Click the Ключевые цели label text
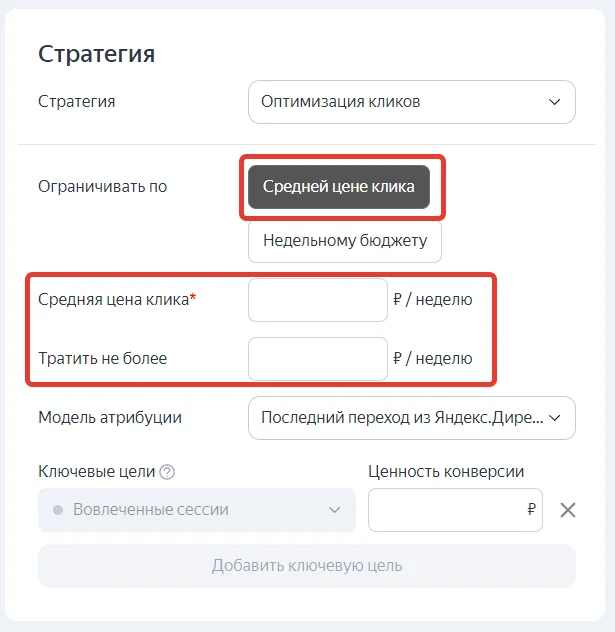The width and height of the screenshot is (615, 632). pyautogui.click(x=96, y=472)
